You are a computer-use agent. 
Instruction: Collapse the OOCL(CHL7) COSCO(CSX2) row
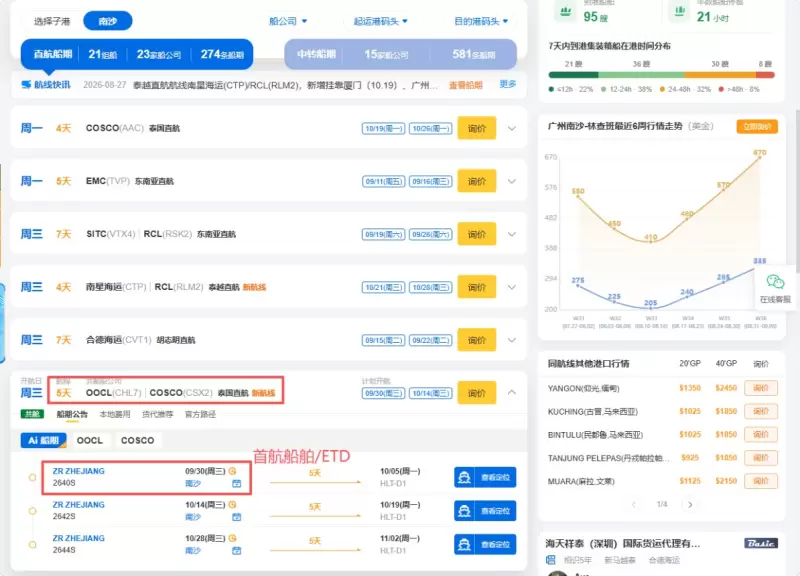point(512,392)
